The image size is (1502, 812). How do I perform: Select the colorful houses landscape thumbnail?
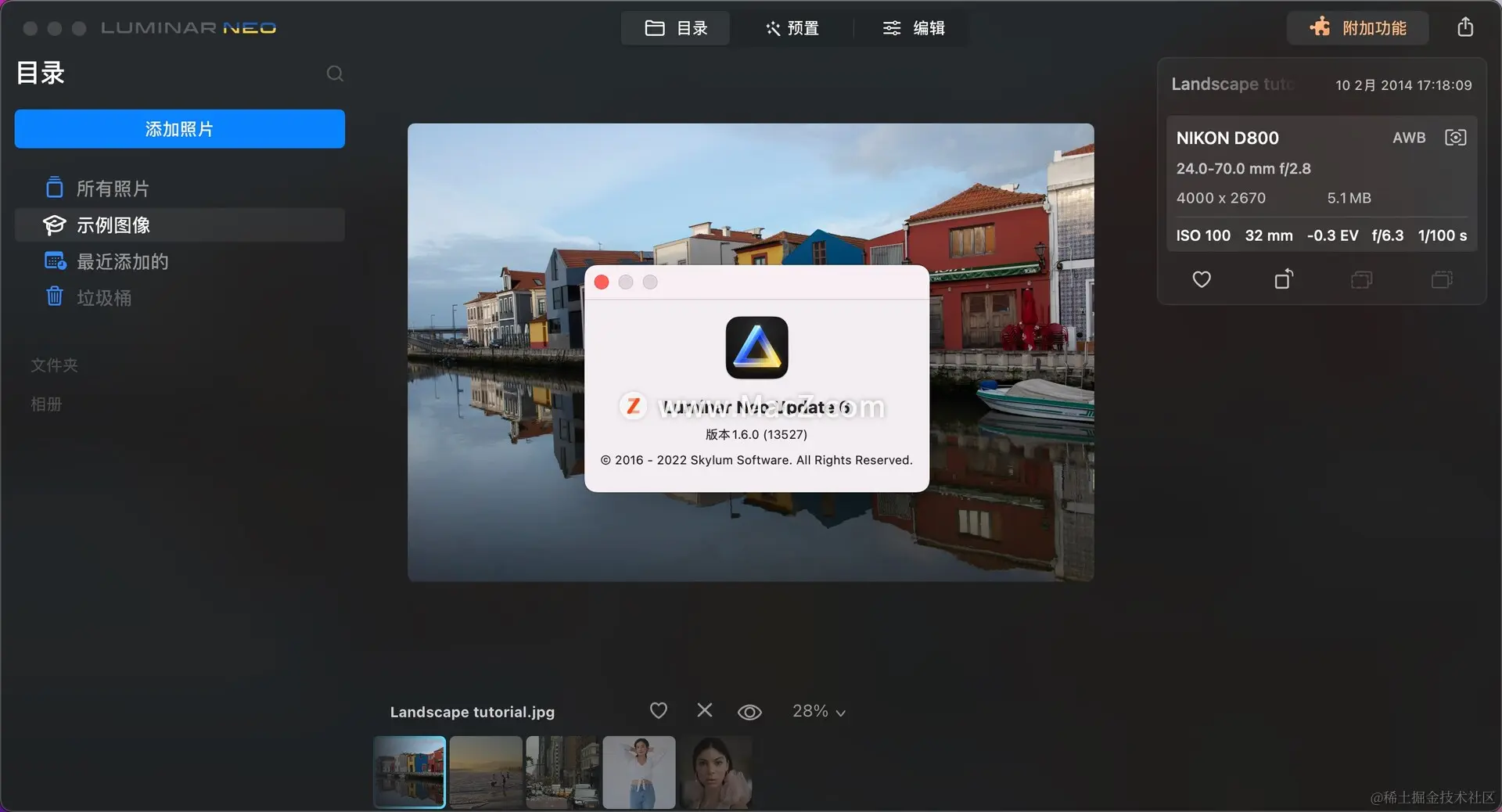[x=409, y=772]
